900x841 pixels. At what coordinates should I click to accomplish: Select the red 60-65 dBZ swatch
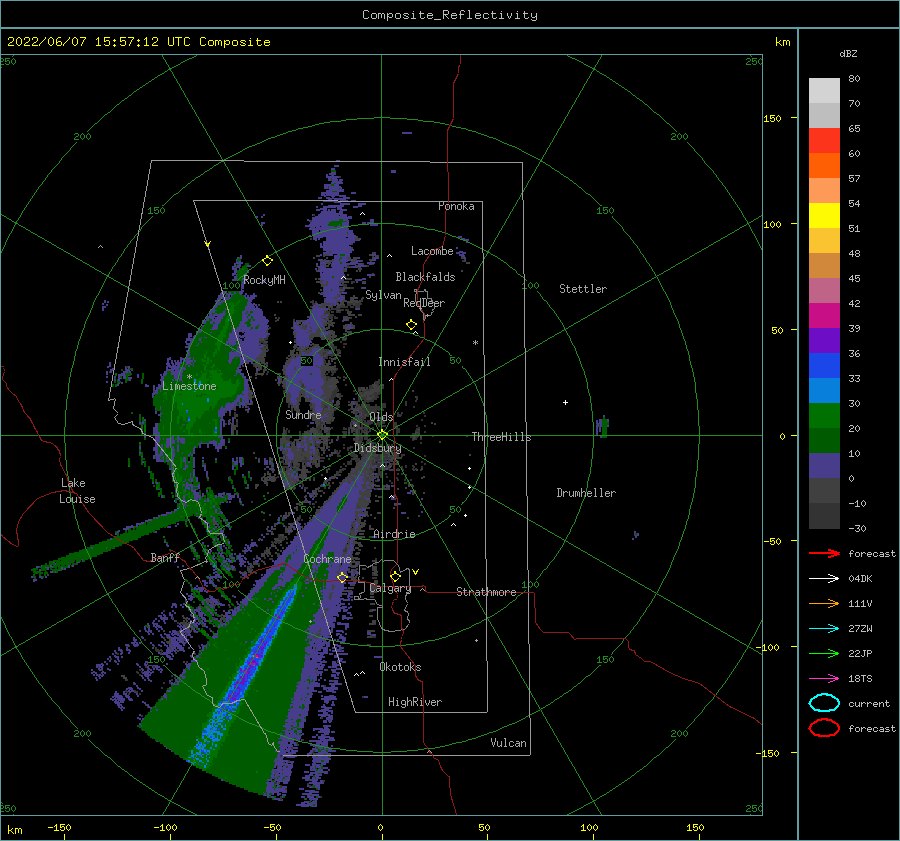824,141
